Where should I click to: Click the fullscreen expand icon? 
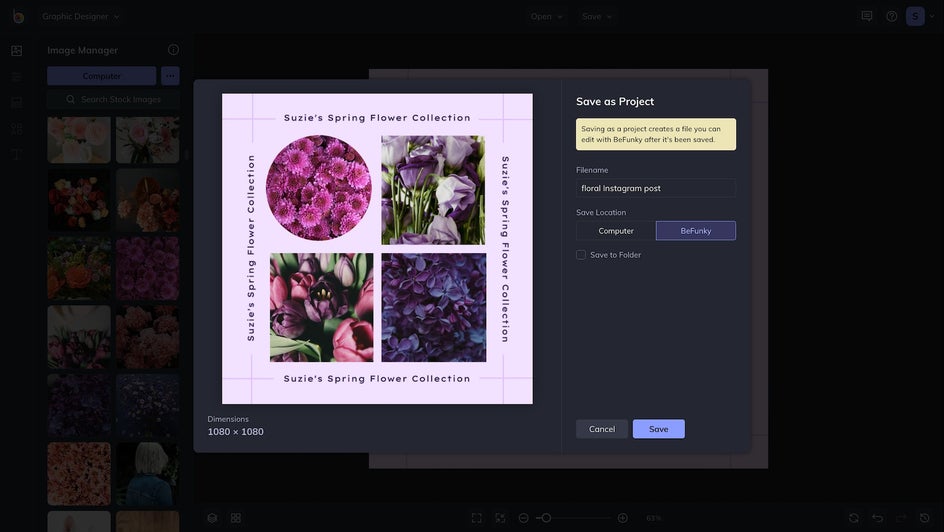[x=500, y=518]
